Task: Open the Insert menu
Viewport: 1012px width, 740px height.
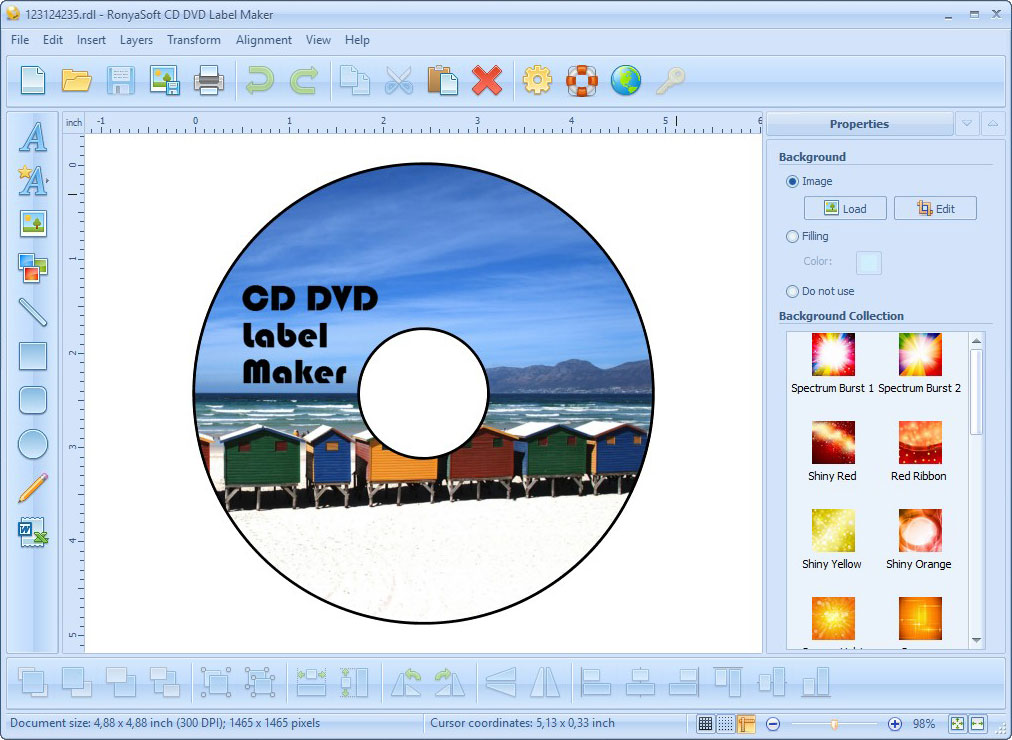Action: point(91,40)
